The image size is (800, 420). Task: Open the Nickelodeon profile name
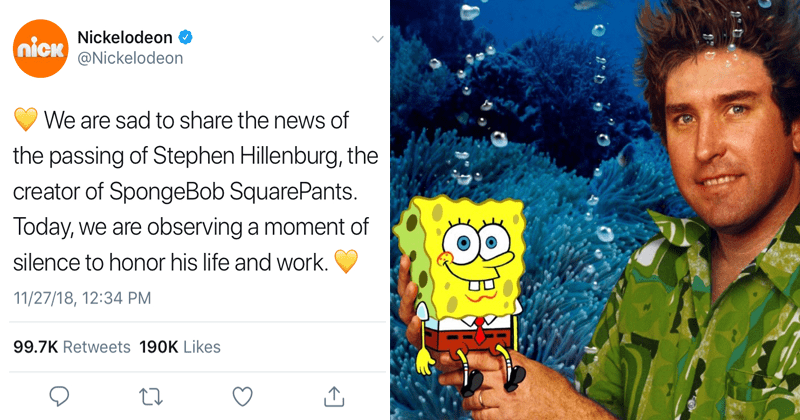pyautogui.click(x=124, y=37)
